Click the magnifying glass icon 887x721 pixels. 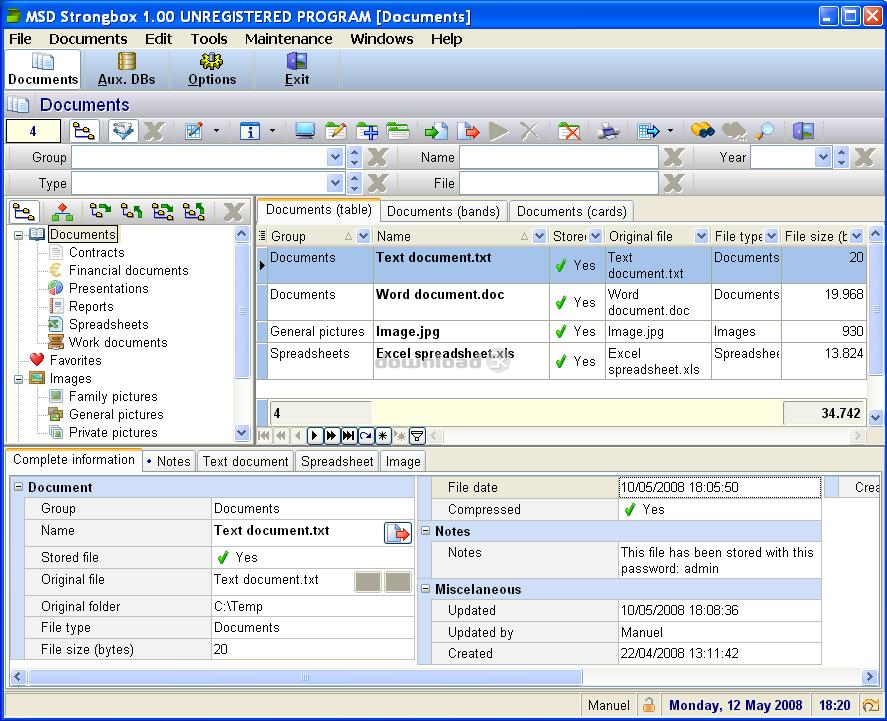point(764,131)
